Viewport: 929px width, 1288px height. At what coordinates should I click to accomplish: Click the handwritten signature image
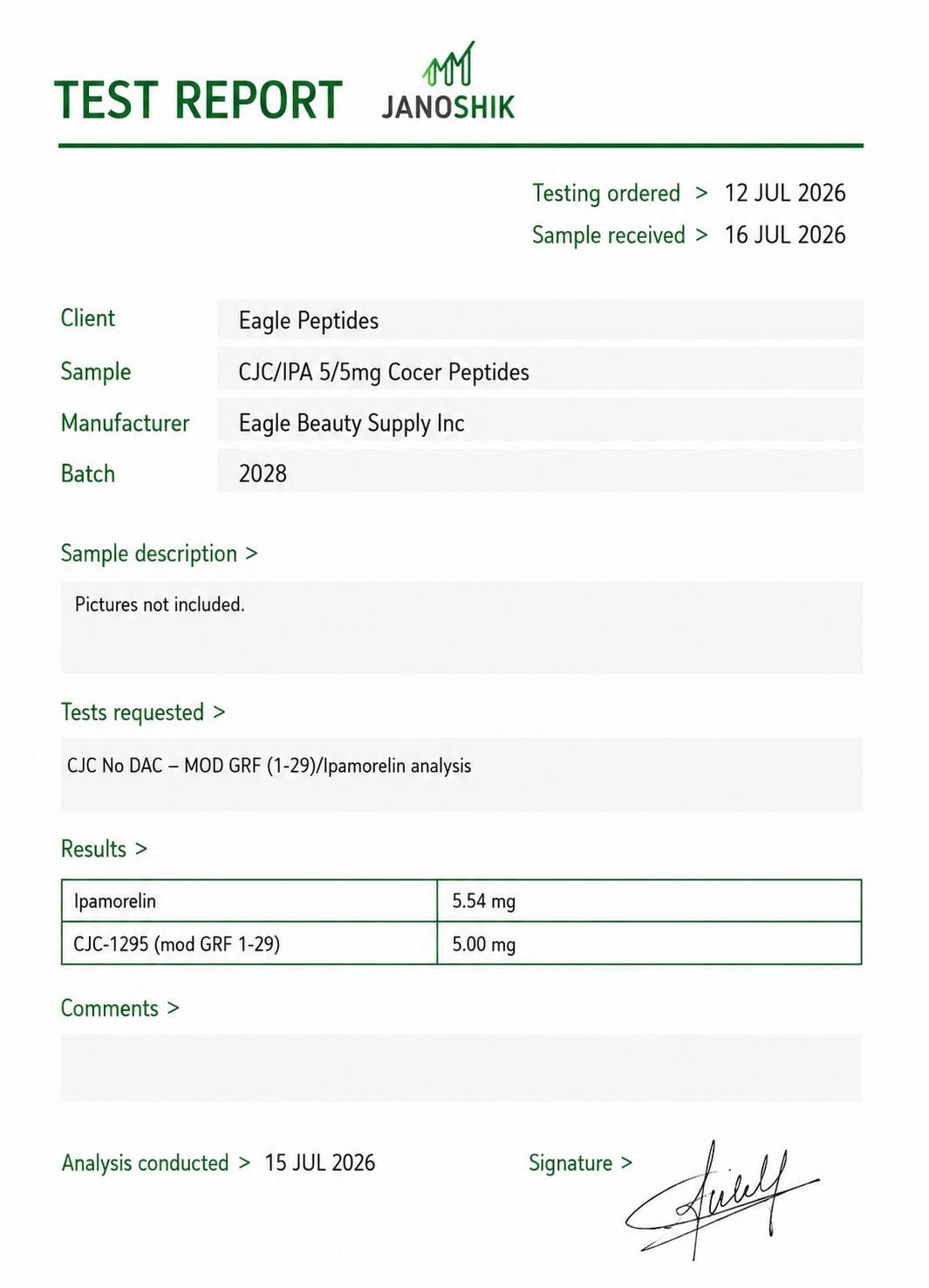click(x=721, y=1199)
